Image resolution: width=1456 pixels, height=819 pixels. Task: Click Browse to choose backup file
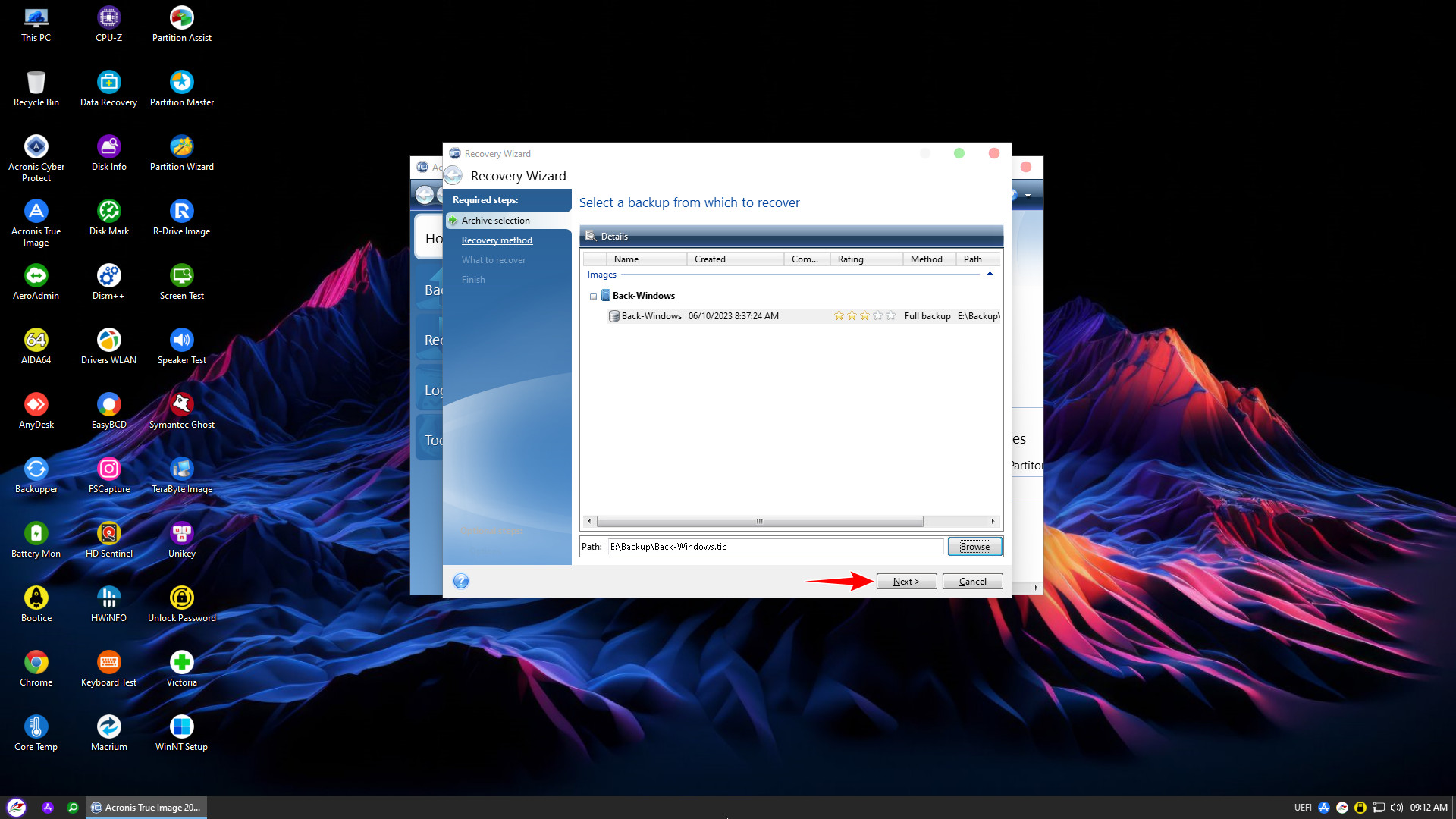tap(974, 547)
